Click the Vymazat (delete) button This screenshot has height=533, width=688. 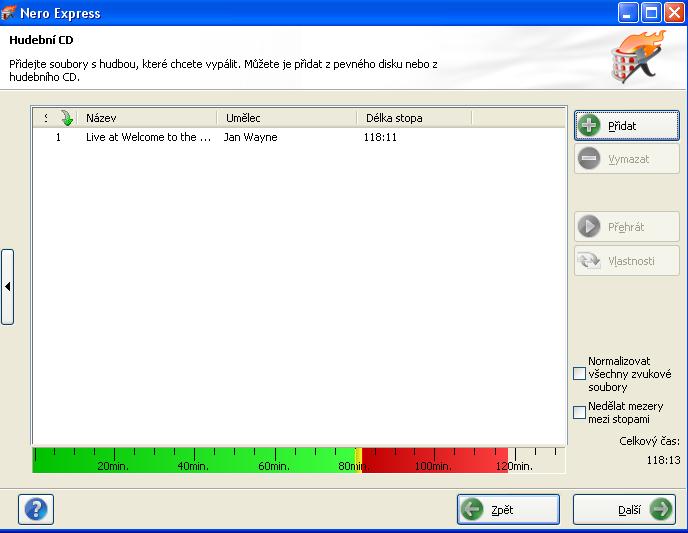627,159
